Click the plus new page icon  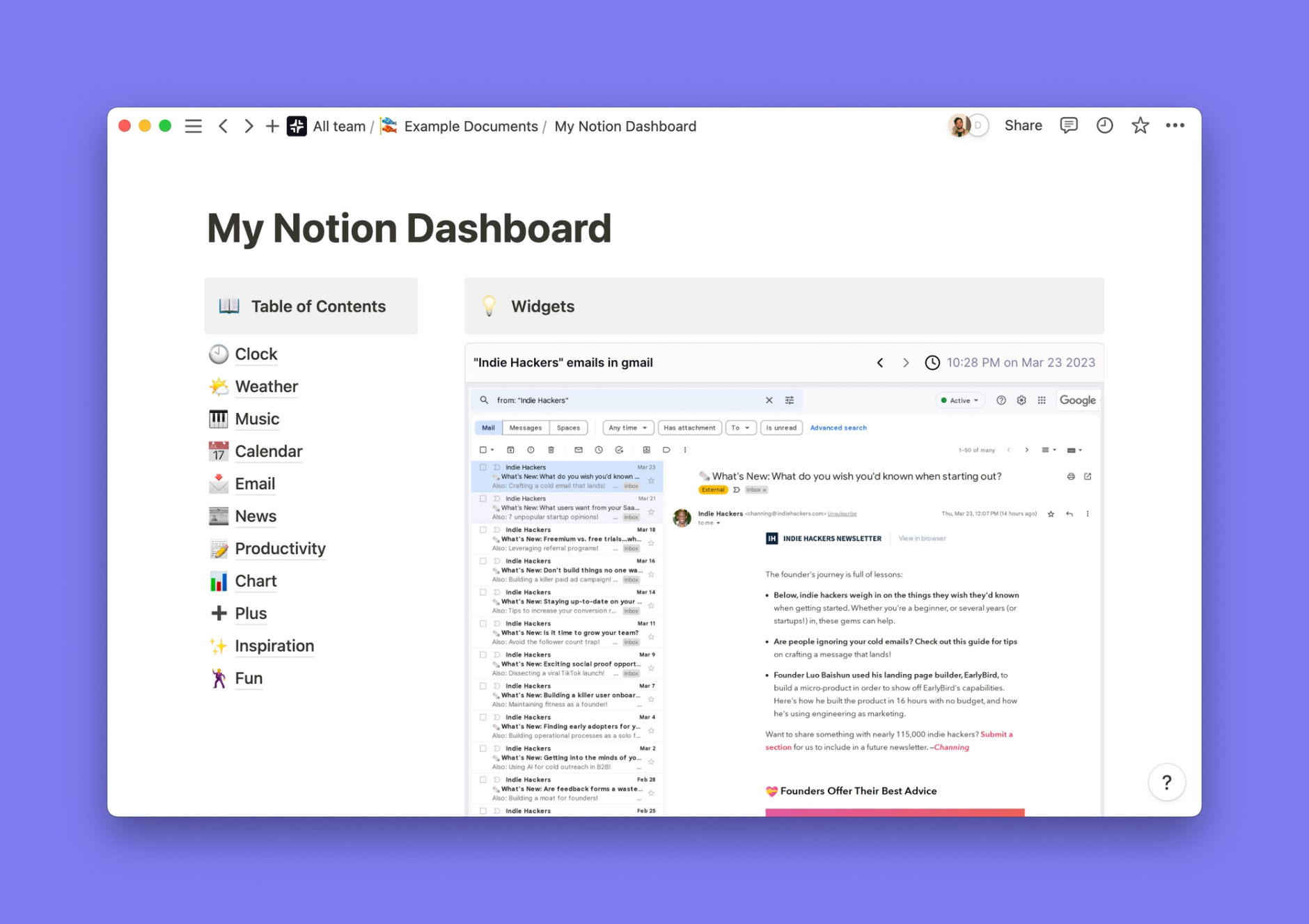tap(272, 126)
